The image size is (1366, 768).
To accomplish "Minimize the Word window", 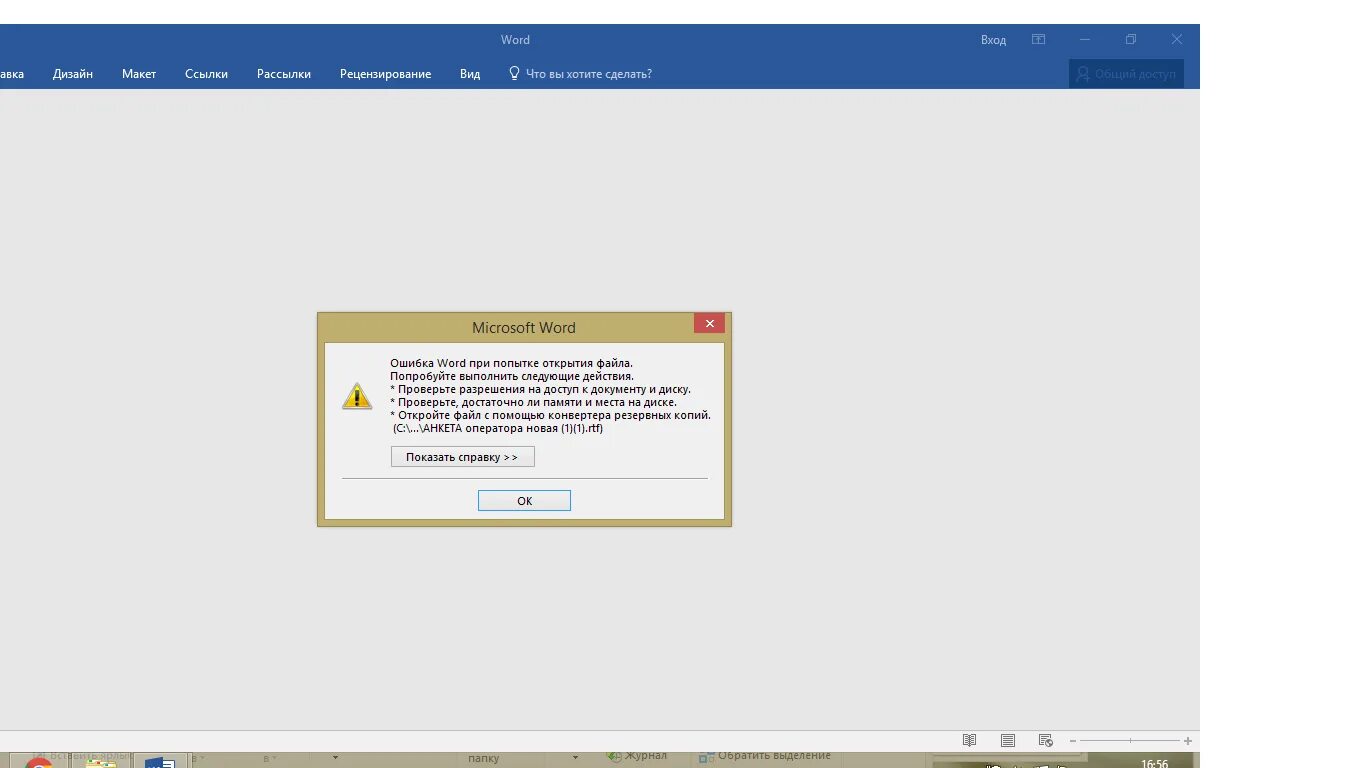I will (x=1085, y=40).
